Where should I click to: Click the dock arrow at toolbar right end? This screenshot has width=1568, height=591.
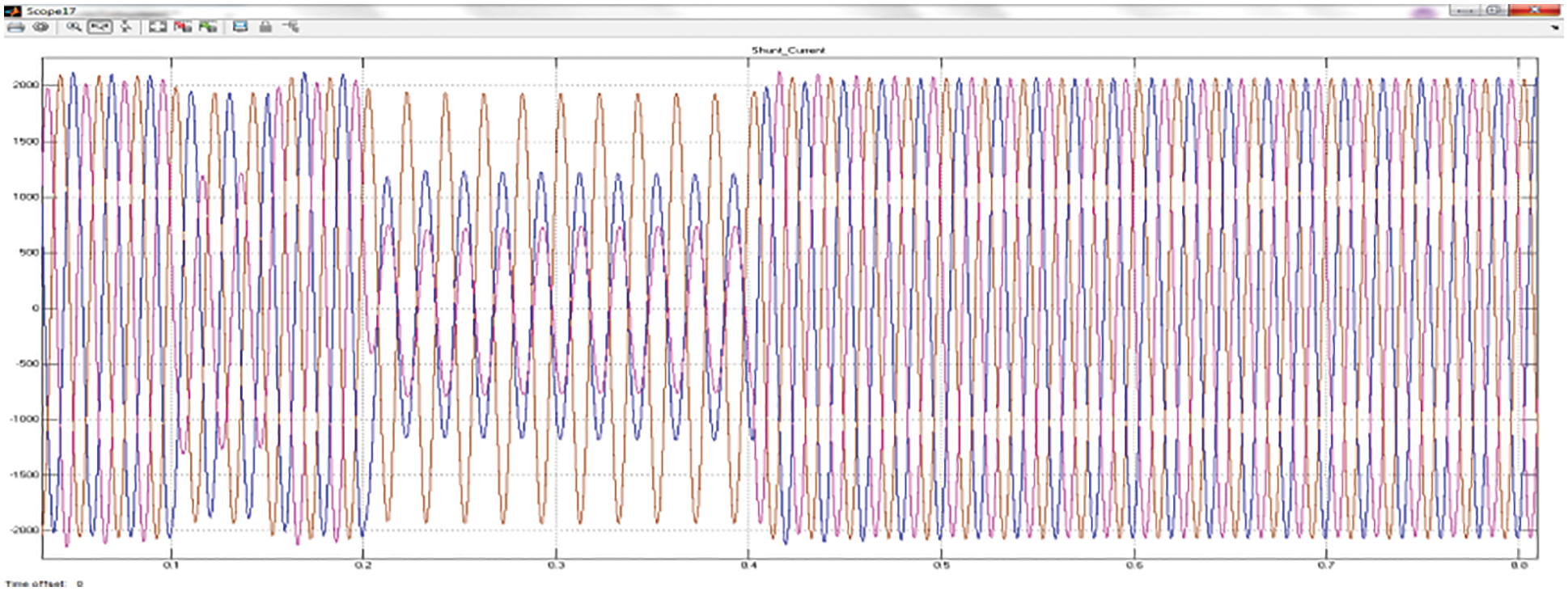click(1555, 28)
